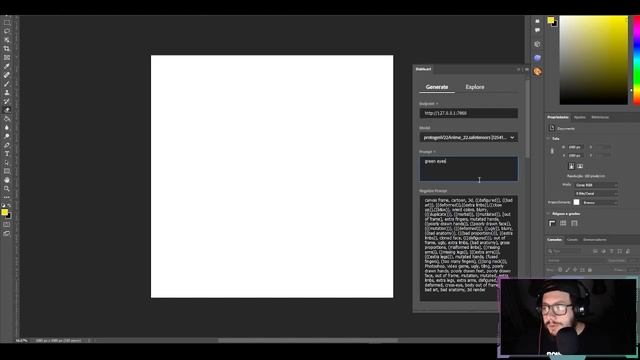Select the Frame tool
Viewport: 640px width, 360px height.
7,58
